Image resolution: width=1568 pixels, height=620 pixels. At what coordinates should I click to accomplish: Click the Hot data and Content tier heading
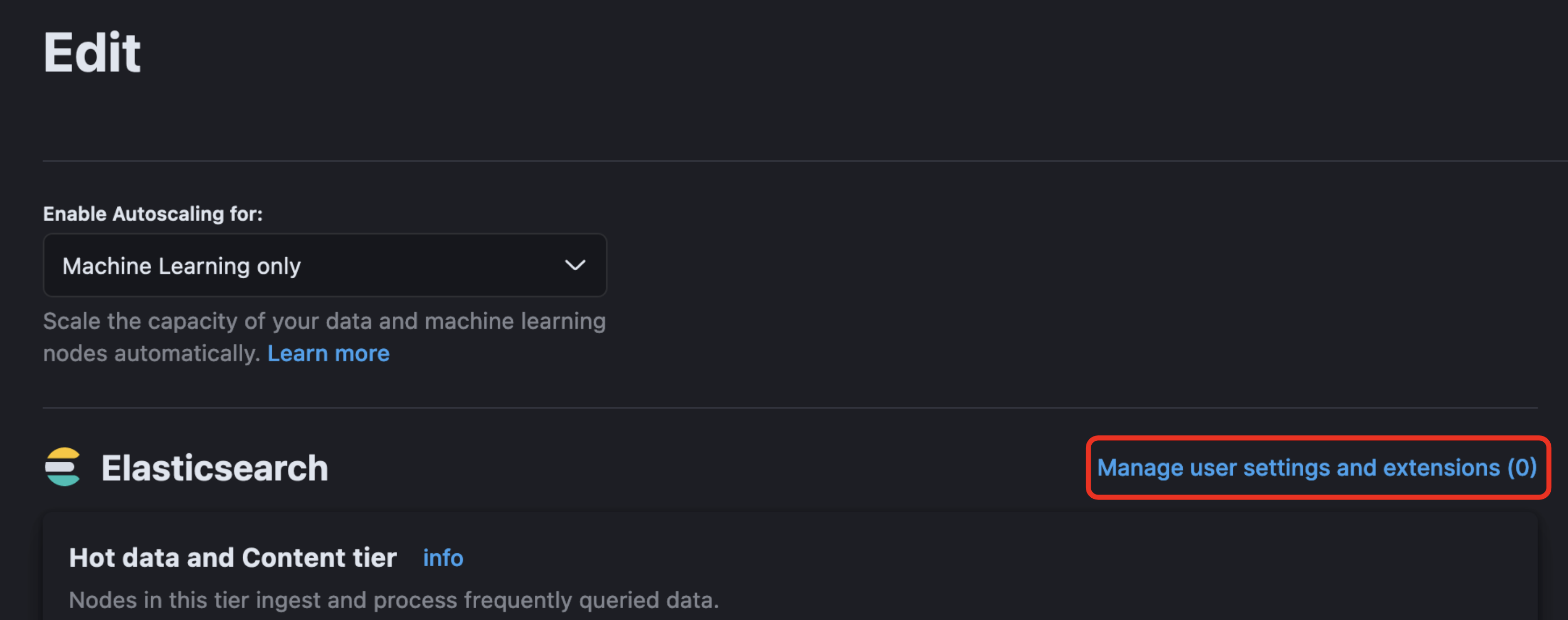click(x=233, y=556)
